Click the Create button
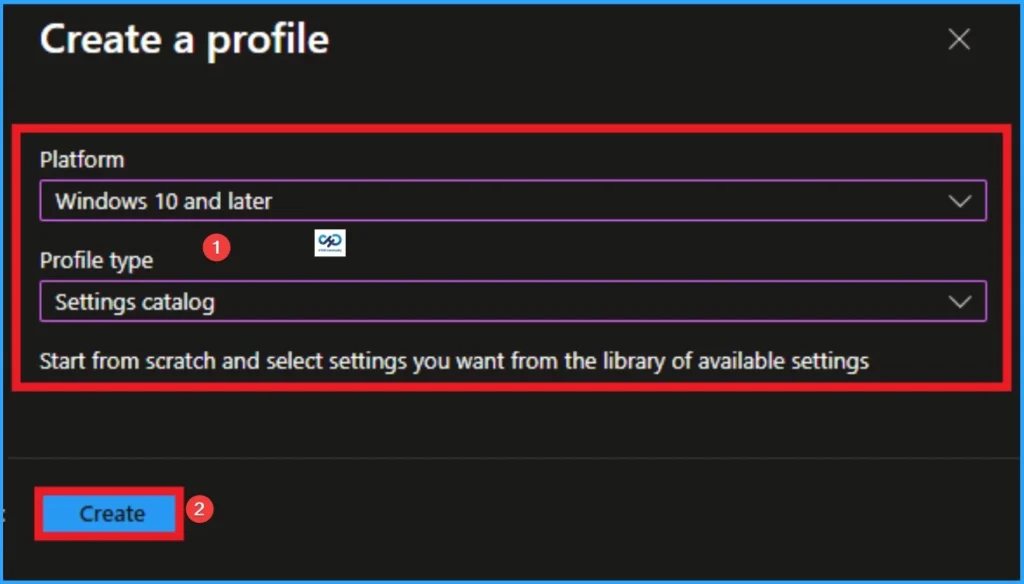The image size is (1024, 584). click(109, 513)
